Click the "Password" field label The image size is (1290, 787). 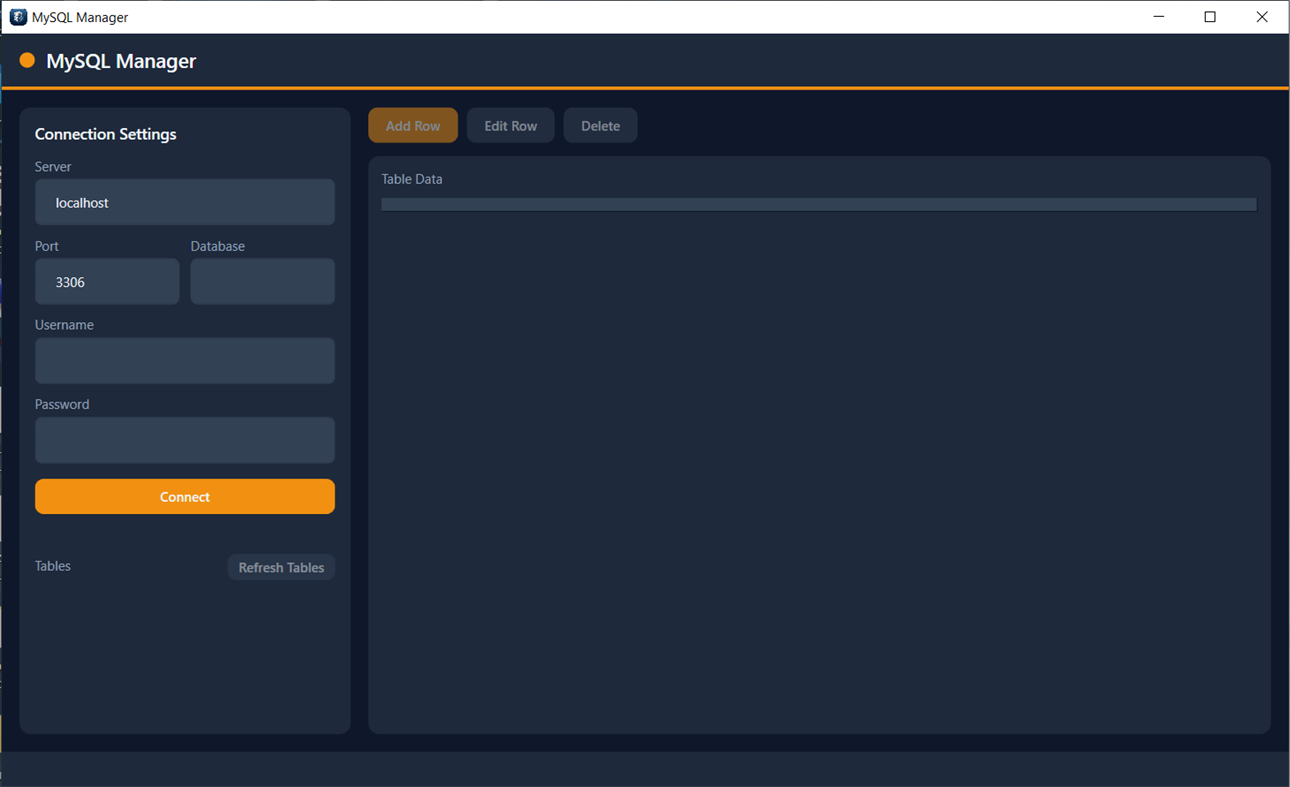tap(62, 404)
